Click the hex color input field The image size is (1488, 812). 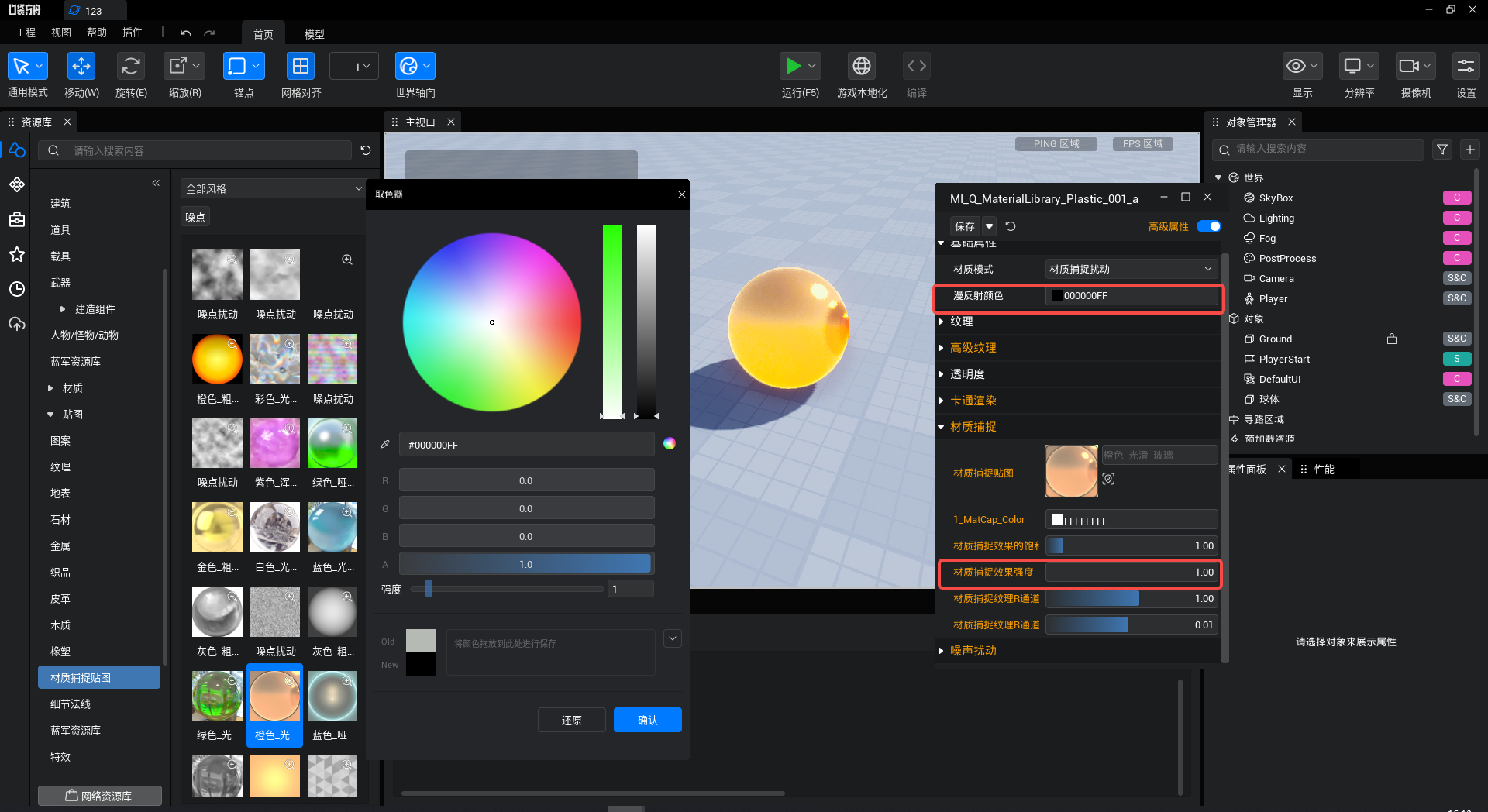coord(526,445)
